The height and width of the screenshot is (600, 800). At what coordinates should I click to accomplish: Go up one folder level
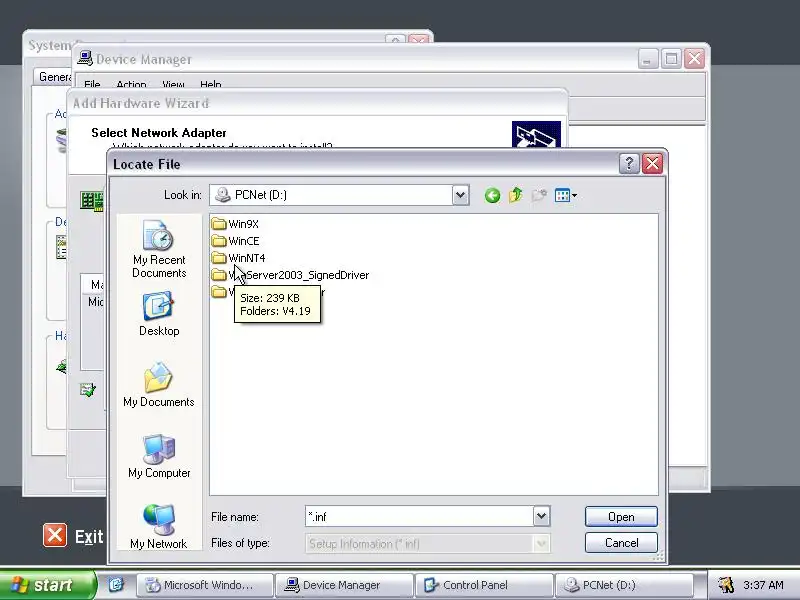[516, 195]
